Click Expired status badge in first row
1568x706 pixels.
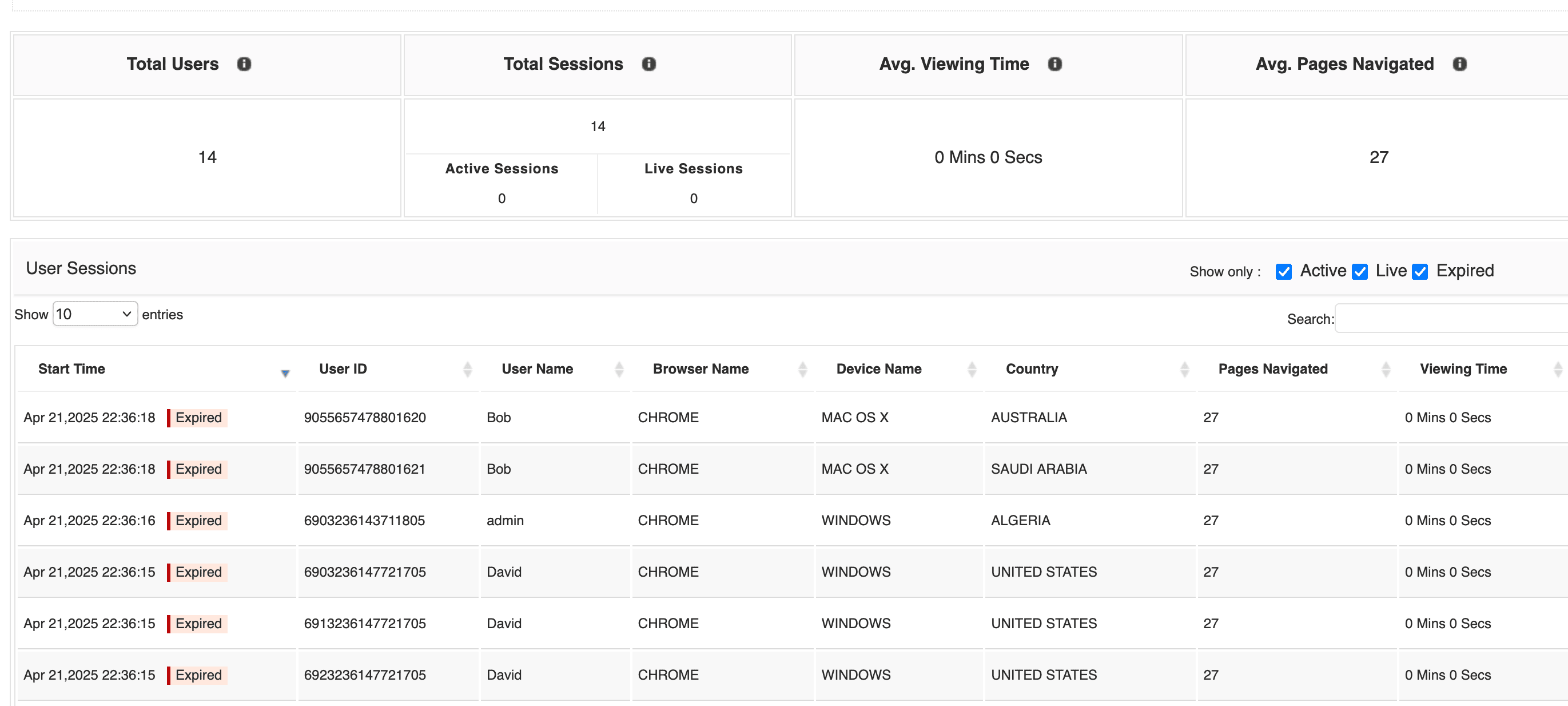[x=198, y=418]
